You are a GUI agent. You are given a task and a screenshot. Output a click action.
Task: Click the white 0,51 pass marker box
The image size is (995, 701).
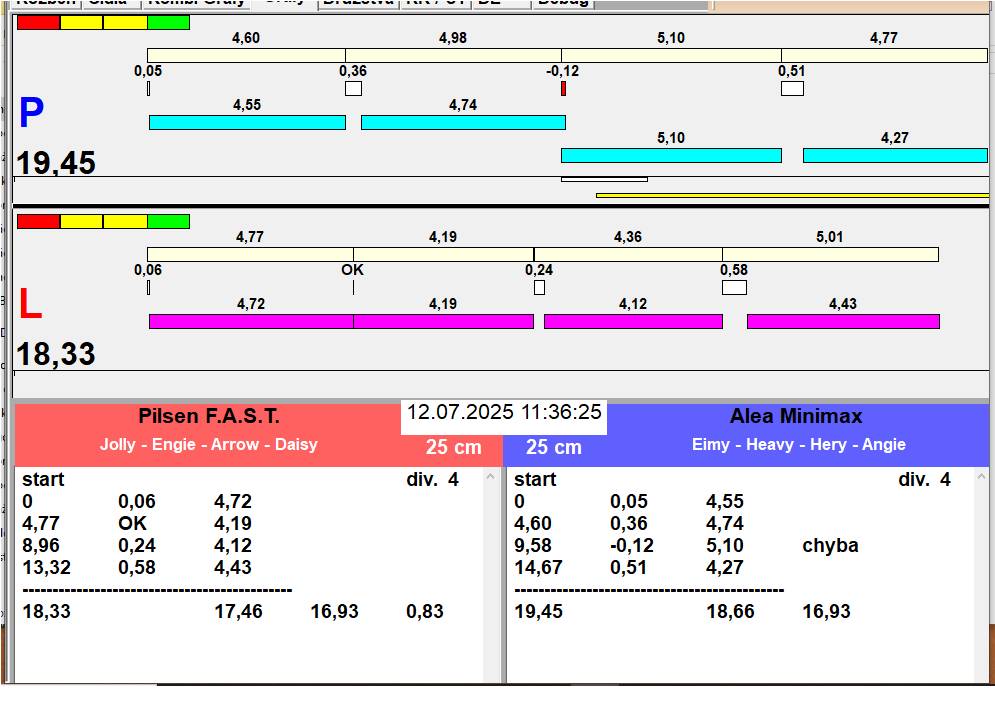(793, 89)
